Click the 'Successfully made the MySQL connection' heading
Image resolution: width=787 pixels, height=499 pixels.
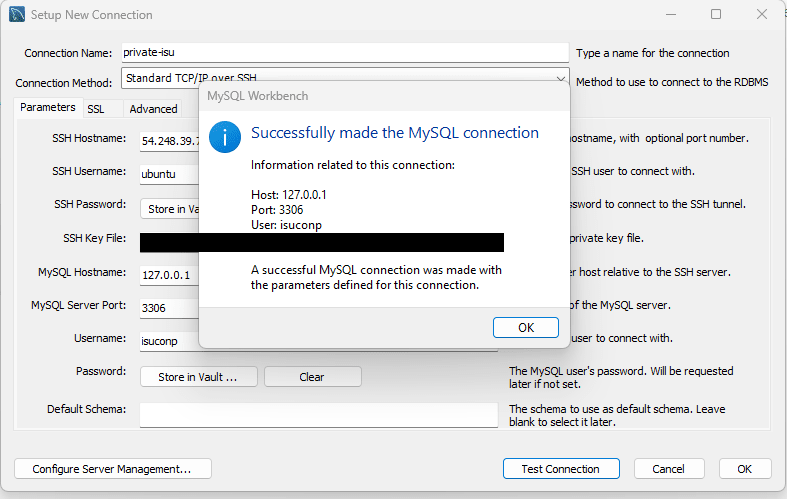[x=395, y=133]
